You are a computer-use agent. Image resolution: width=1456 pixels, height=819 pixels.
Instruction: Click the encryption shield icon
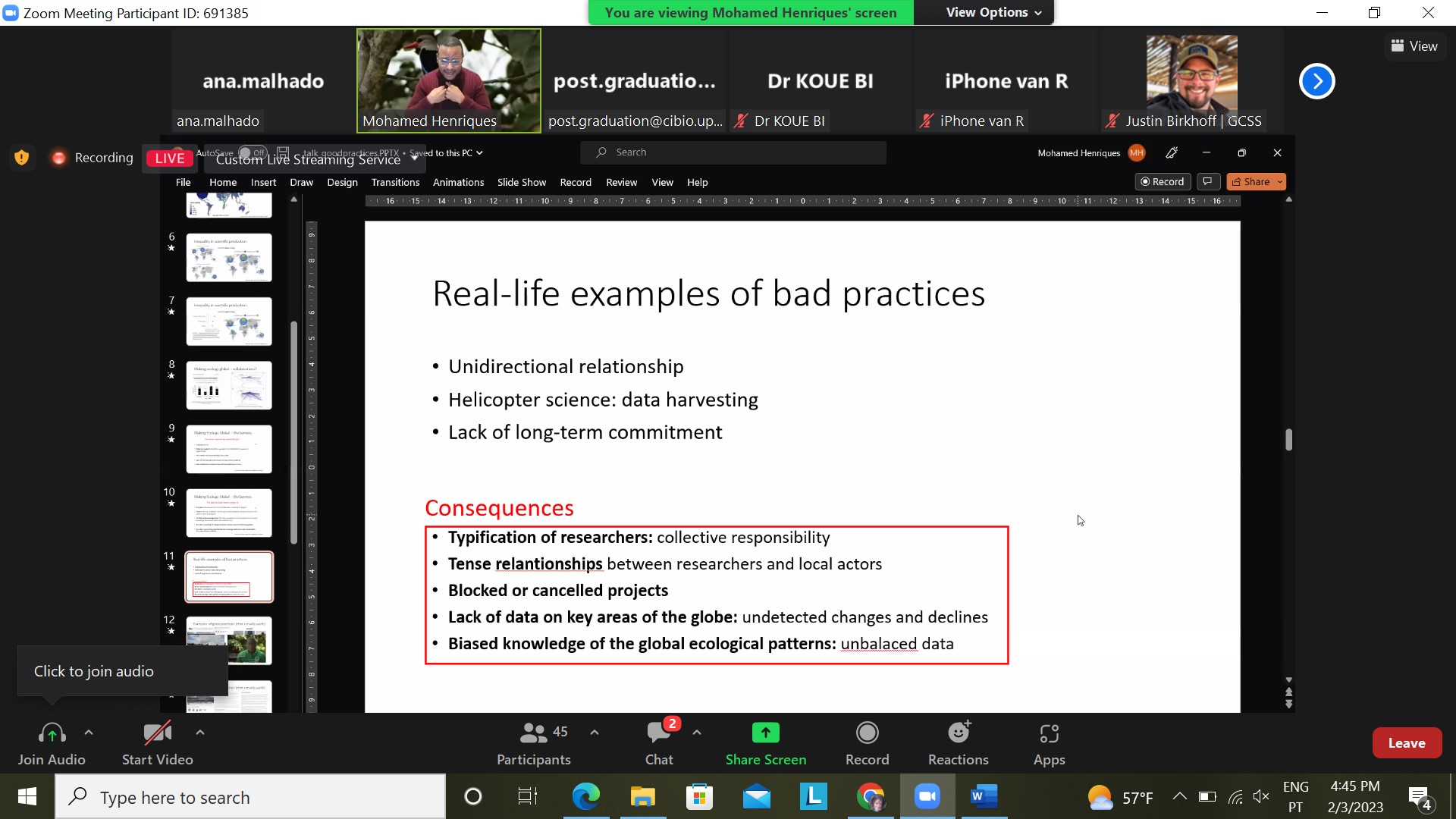[x=22, y=157]
